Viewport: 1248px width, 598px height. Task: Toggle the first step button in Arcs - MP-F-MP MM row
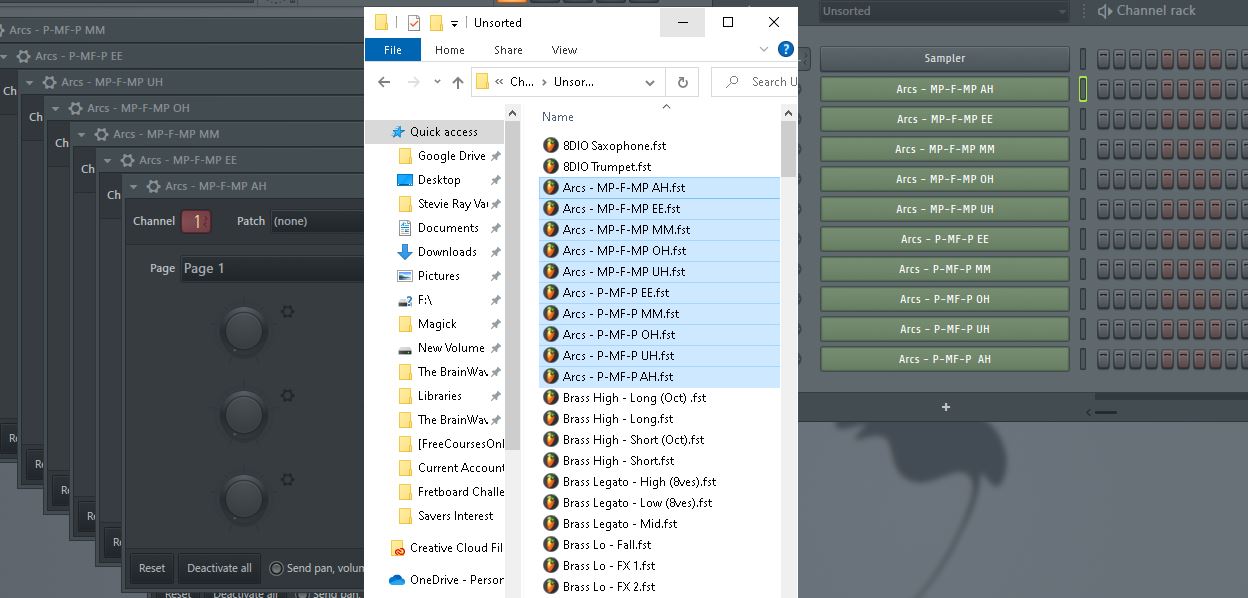1103,149
